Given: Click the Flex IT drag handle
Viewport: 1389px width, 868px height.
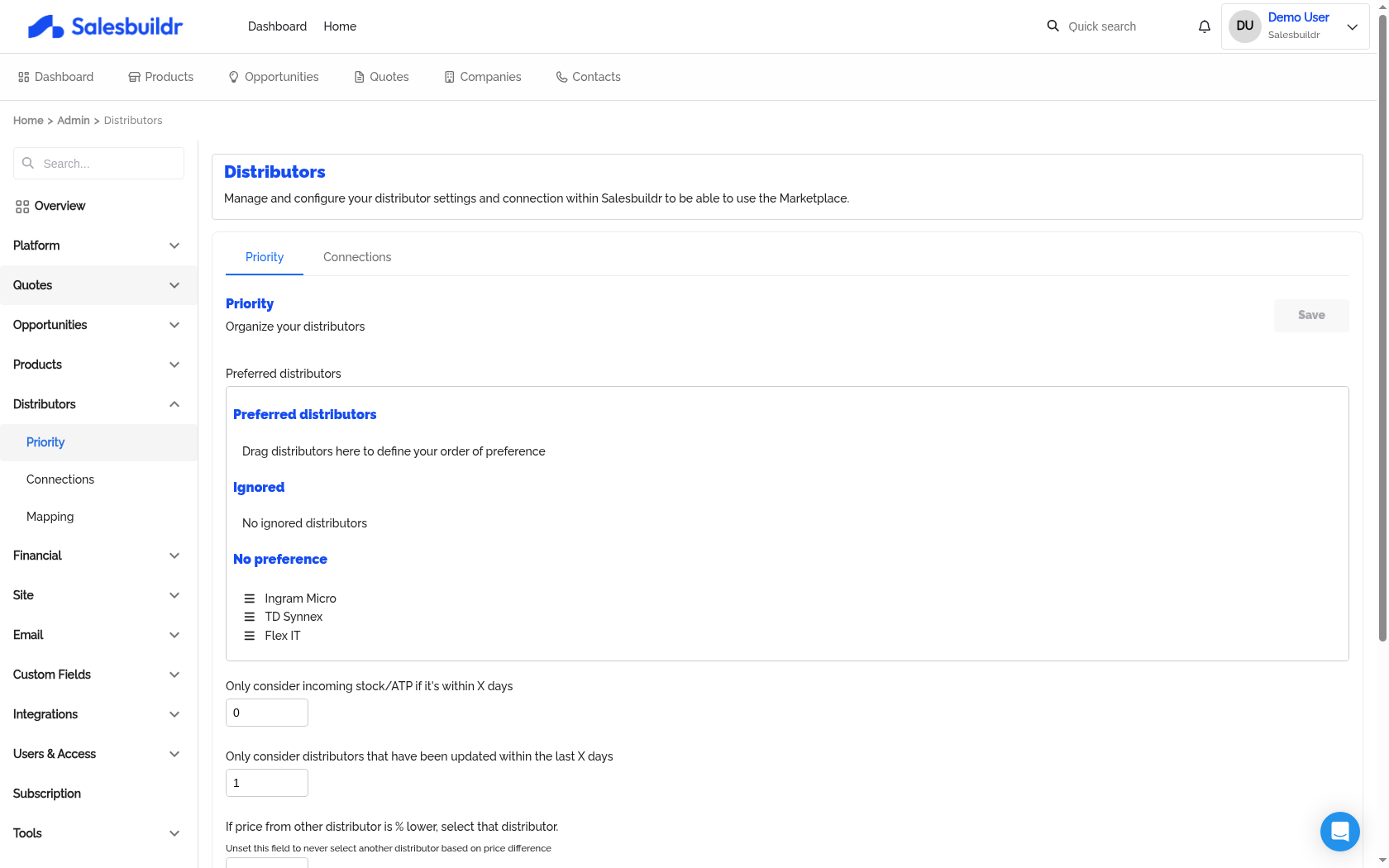Looking at the screenshot, I should [x=250, y=636].
